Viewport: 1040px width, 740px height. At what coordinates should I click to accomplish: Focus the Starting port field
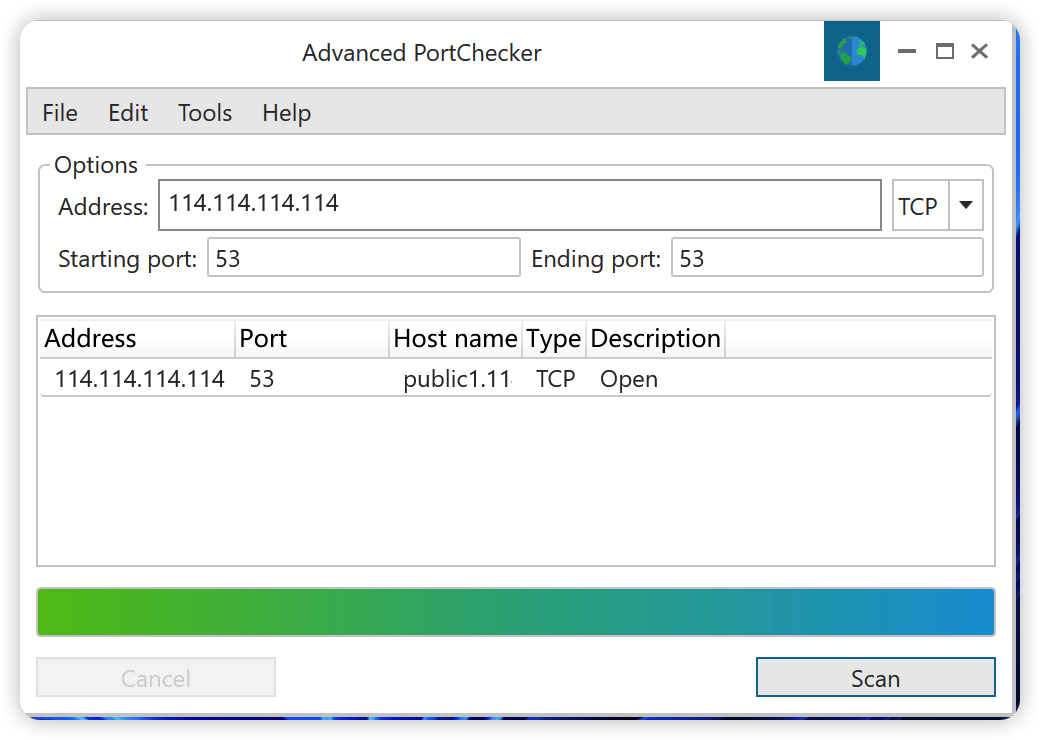click(363, 257)
